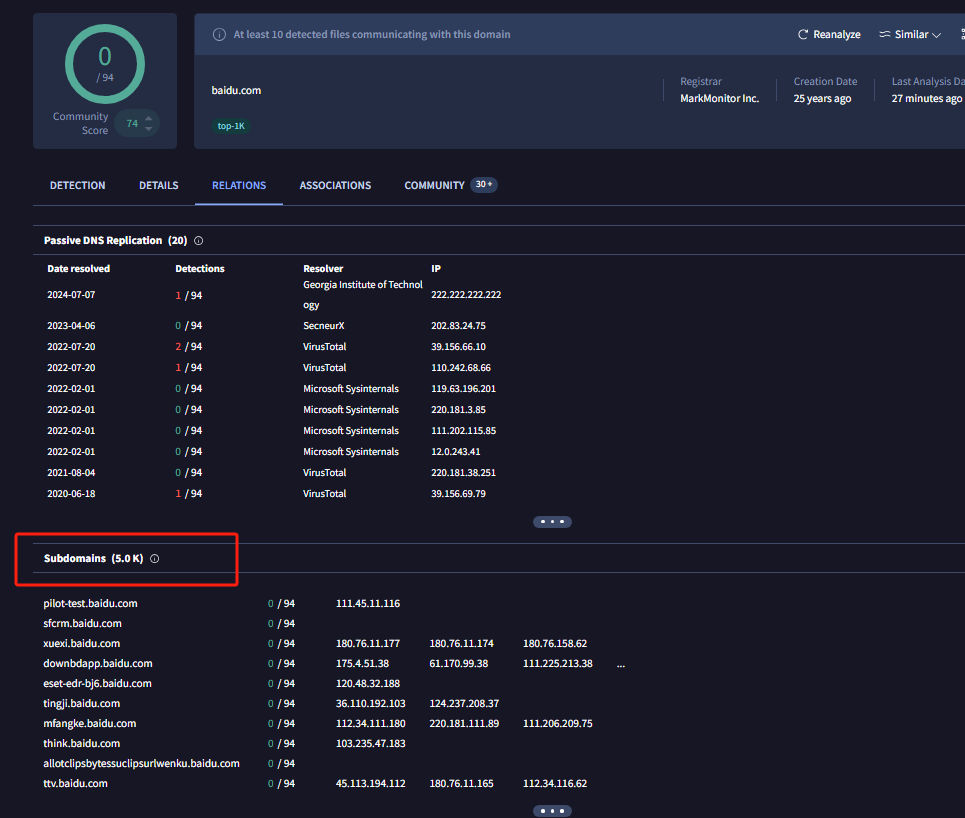Viewport: 965px width, 818px height.
Task: Open the ASSOCIATIONS tab
Action: 335,185
